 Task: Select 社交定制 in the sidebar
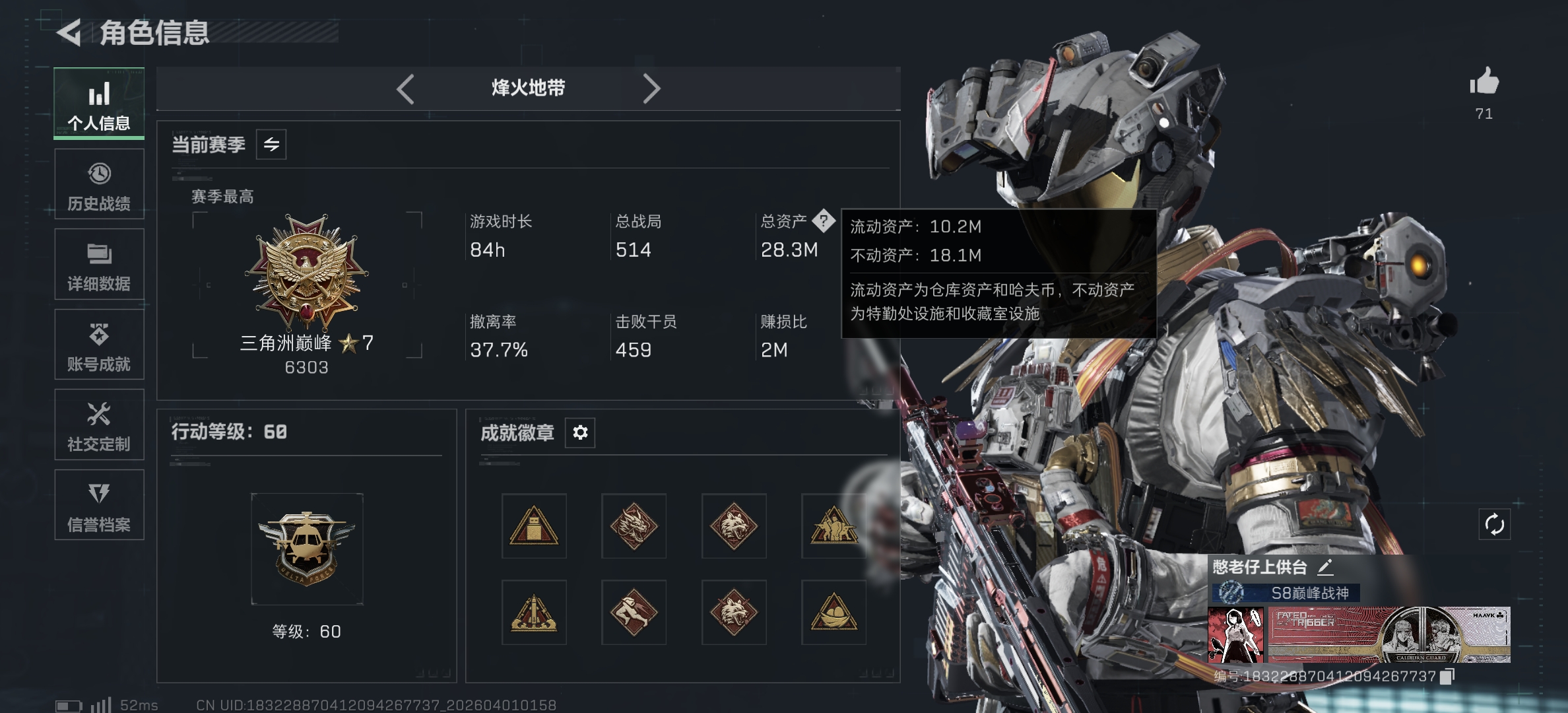(x=99, y=425)
